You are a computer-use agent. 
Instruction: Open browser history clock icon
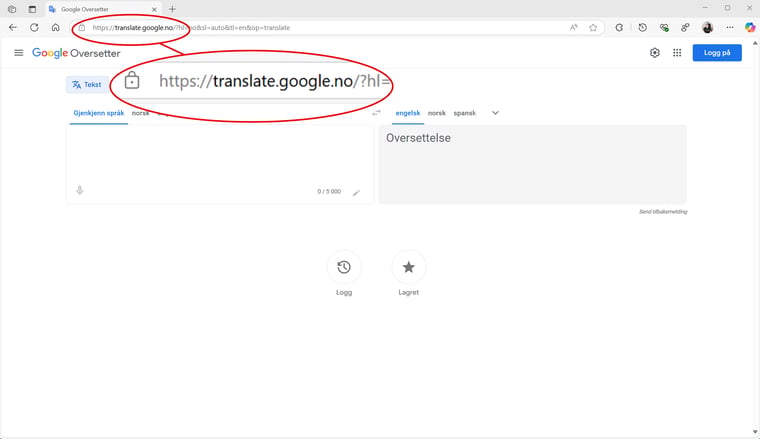pyautogui.click(x=642, y=28)
